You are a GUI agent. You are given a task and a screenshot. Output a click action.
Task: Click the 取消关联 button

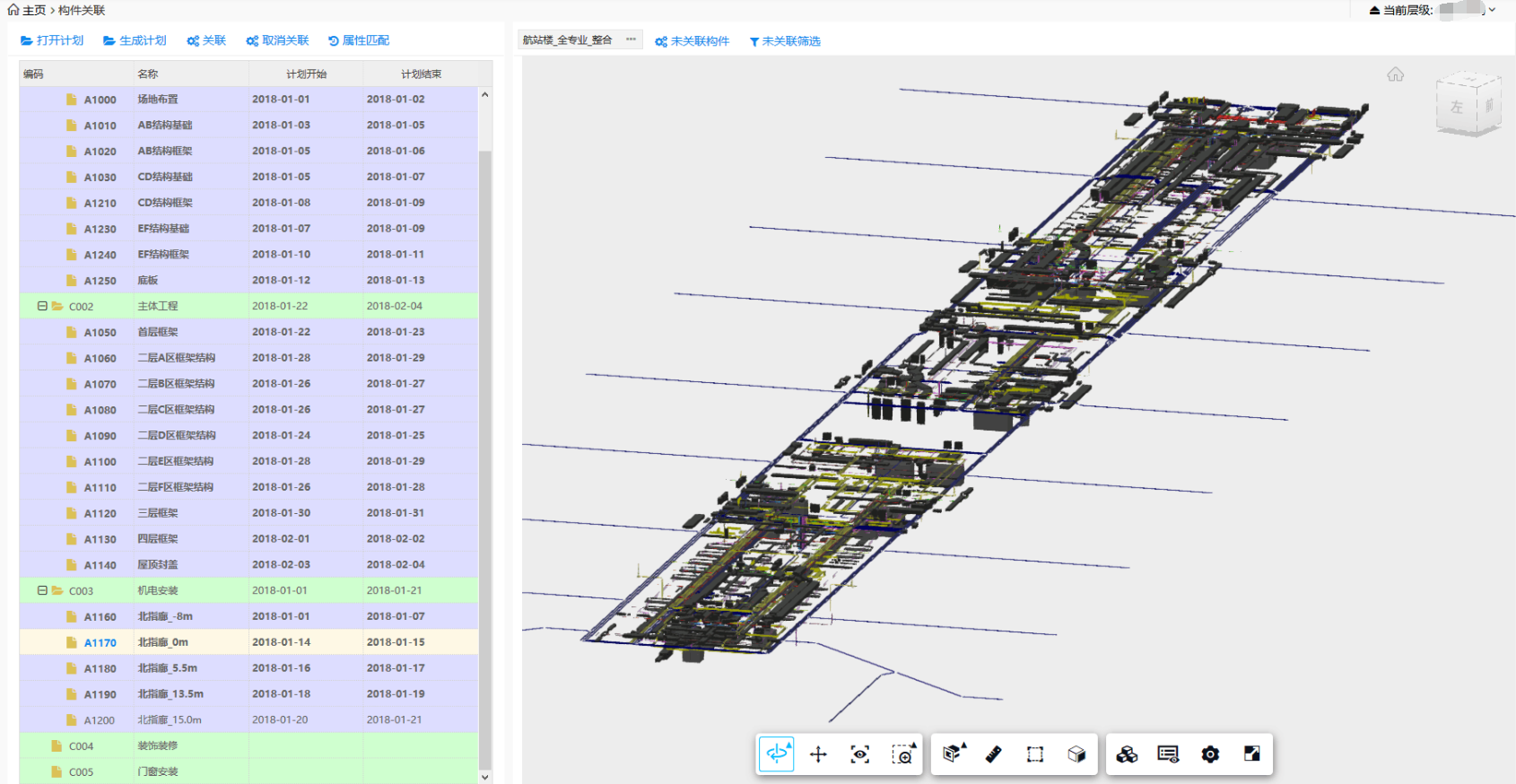coord(277,40)
